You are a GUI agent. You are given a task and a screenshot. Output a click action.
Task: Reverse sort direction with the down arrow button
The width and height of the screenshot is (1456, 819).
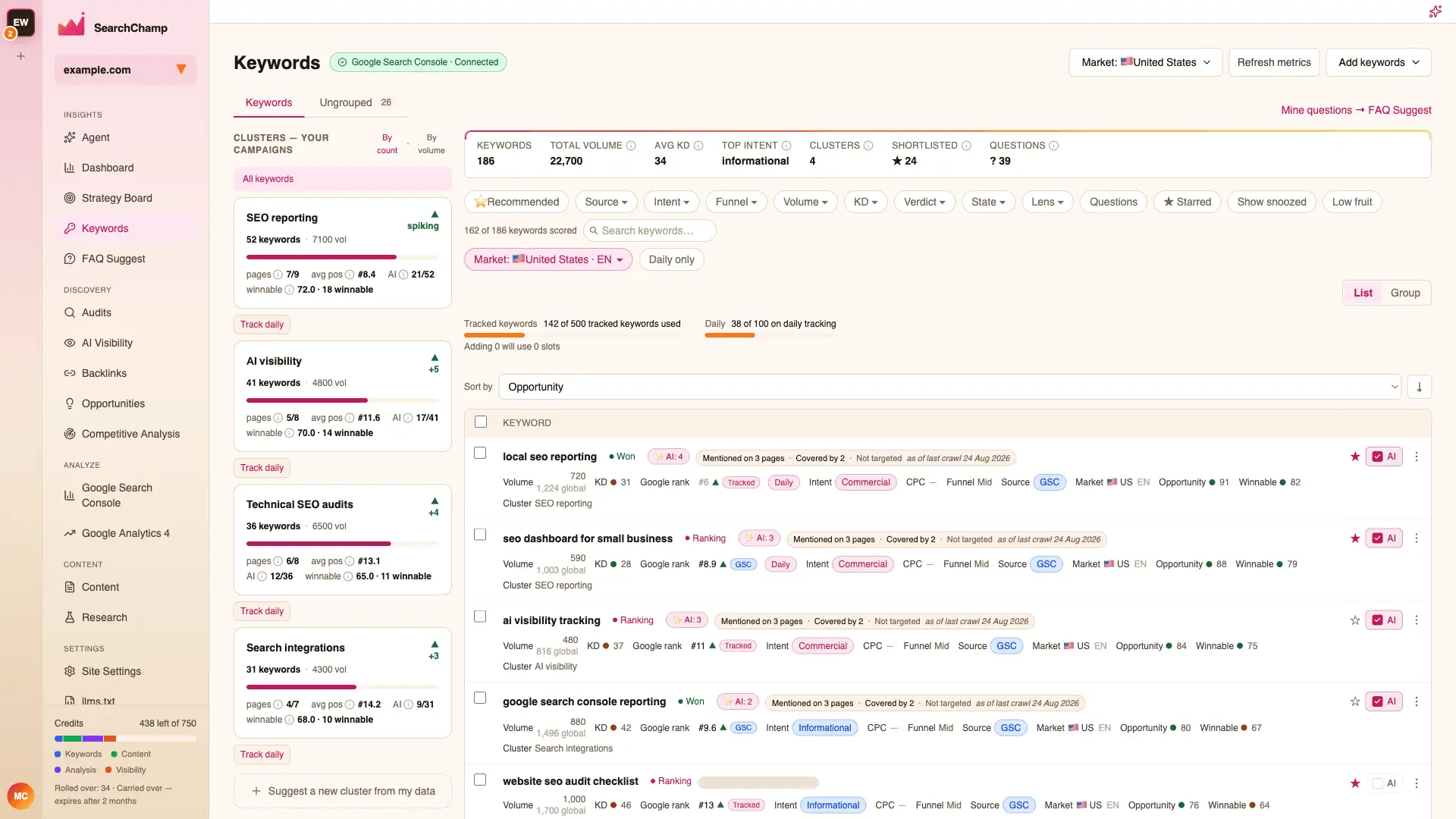tap(1419, 387)
